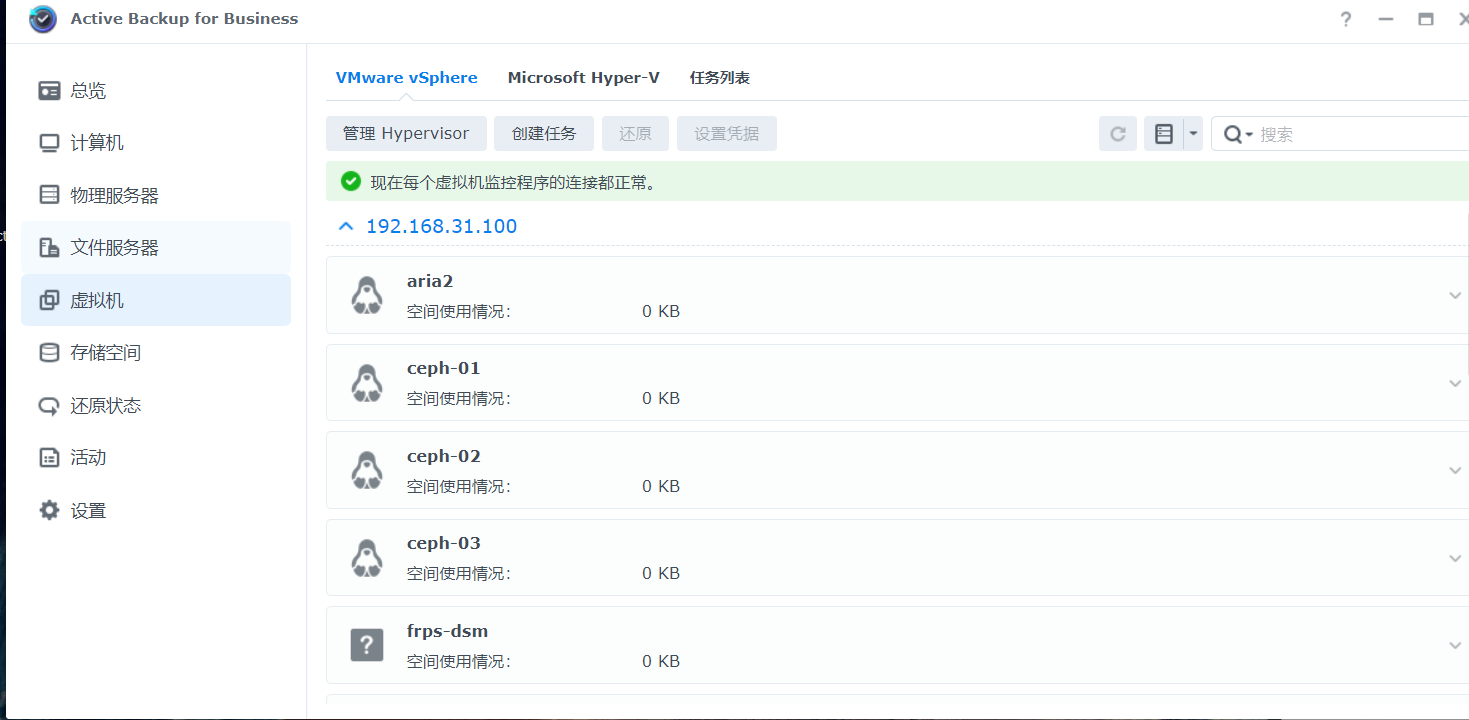Image resolution: width=1469 pixels, height=720 pixels.
Task: Click the list view mode icon
Action: pos(1164,134)
